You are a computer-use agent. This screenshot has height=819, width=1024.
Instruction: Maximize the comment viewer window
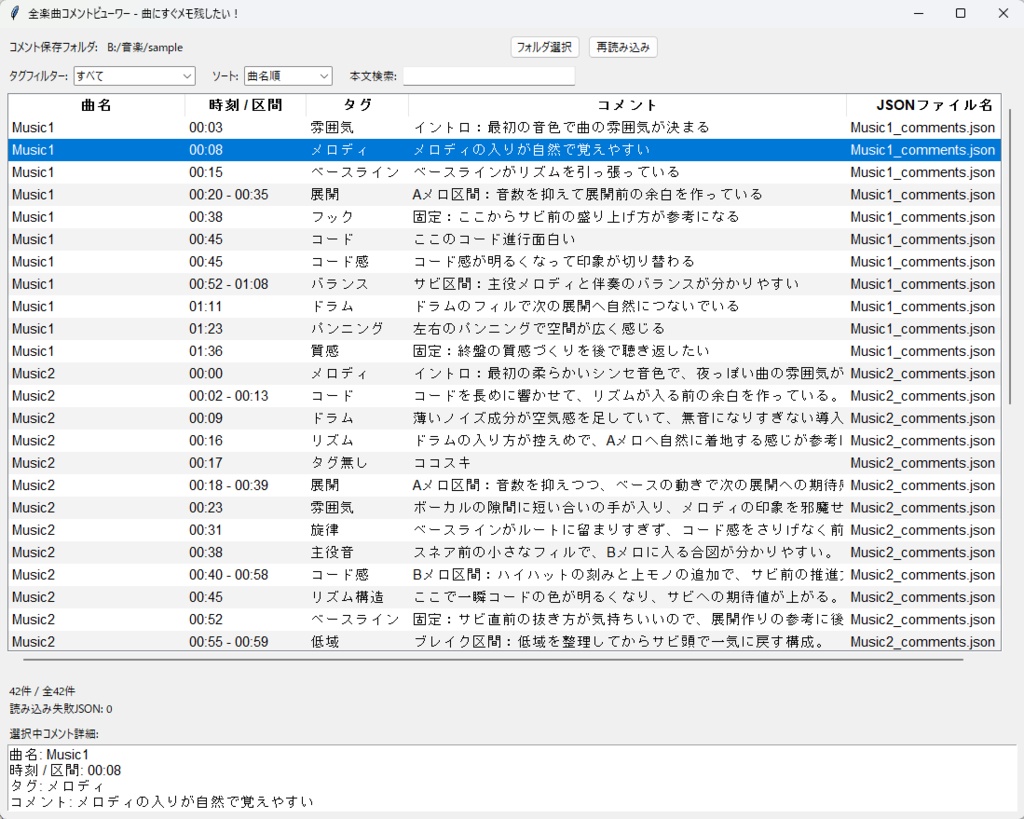pos(961,13)
